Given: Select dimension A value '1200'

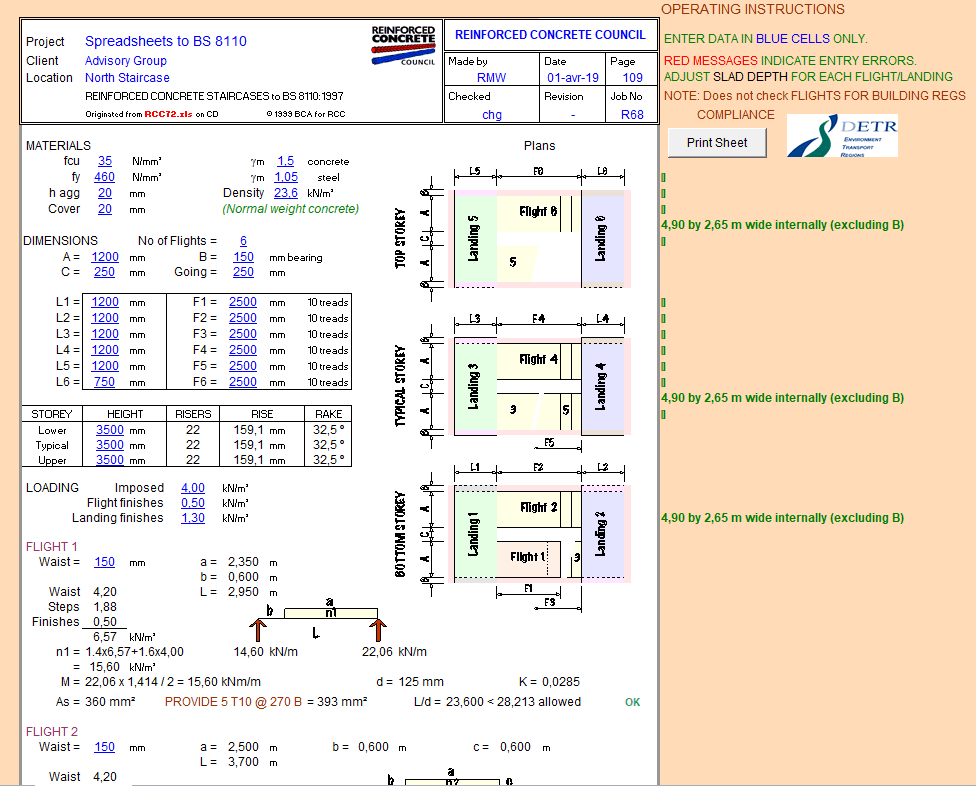Looking at the screenshot, I should [x=105, y=257].
